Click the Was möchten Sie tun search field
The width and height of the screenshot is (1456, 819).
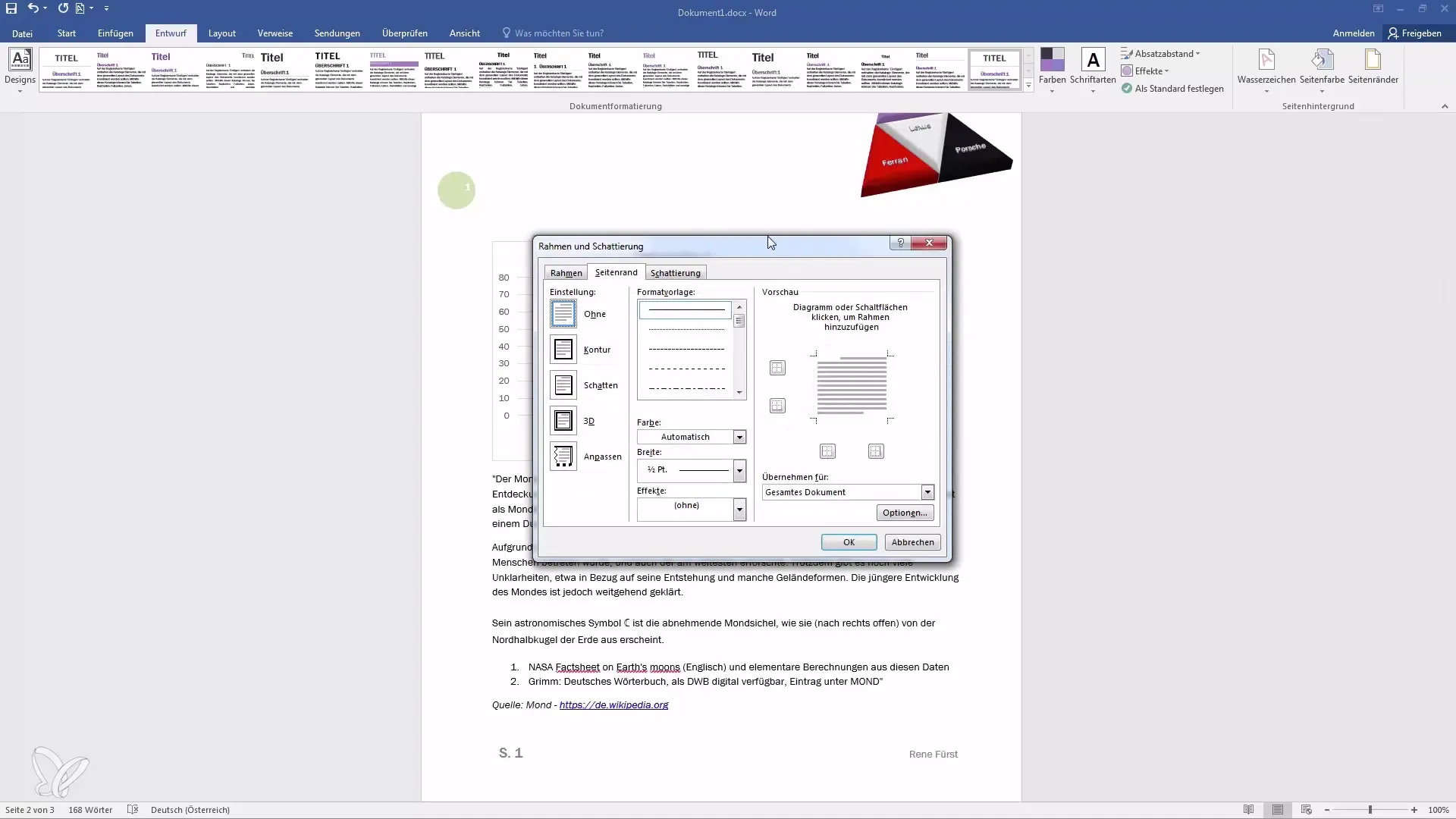pyautogui.click(x=559, y=33)
